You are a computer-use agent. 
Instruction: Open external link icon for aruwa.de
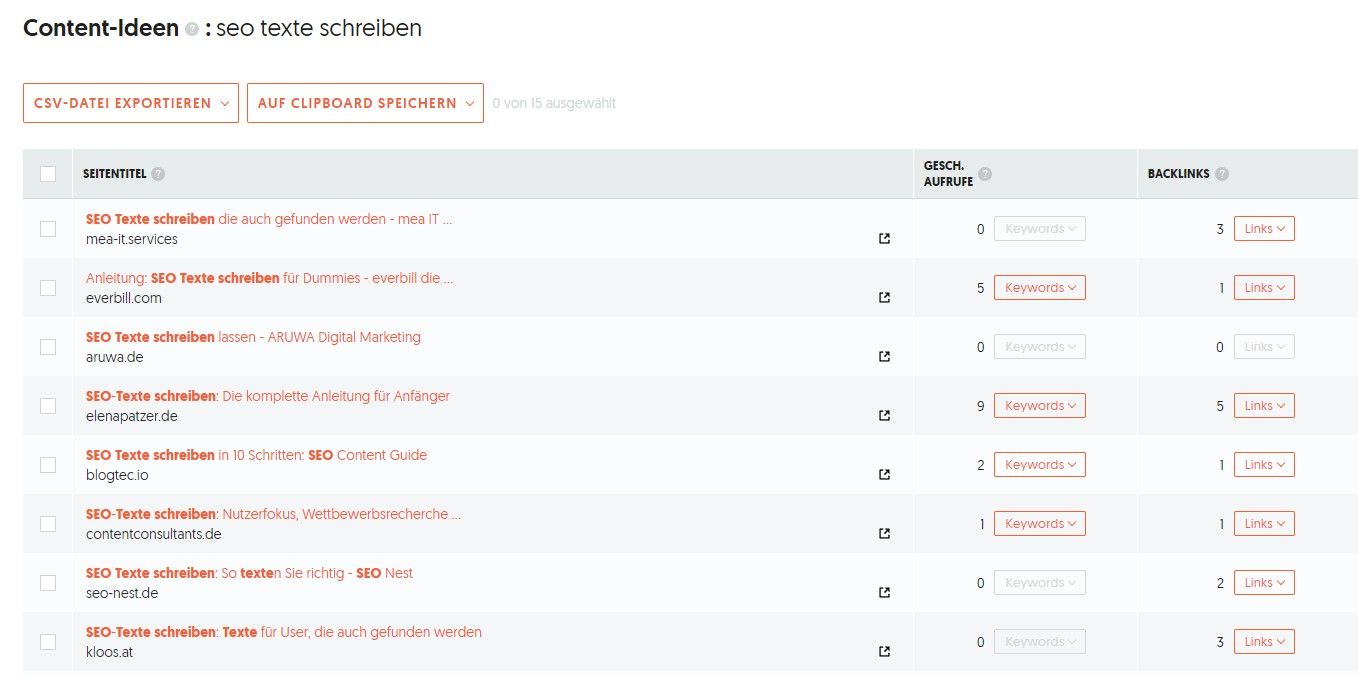tap(884, 357)
